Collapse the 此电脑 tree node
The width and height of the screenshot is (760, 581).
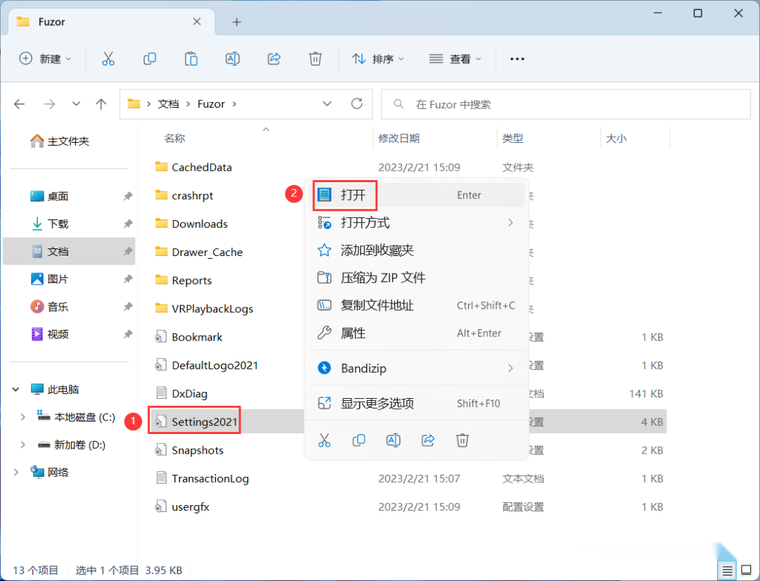[x=16, y=390]
